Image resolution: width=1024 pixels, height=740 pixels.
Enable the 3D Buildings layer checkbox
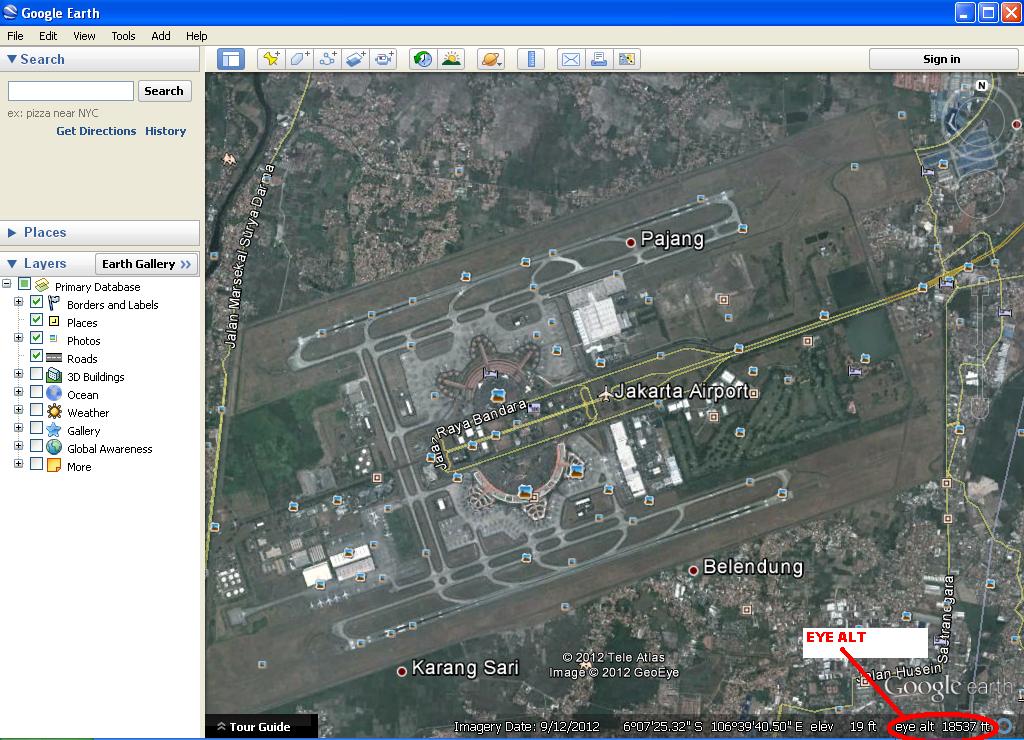point(37,374)
